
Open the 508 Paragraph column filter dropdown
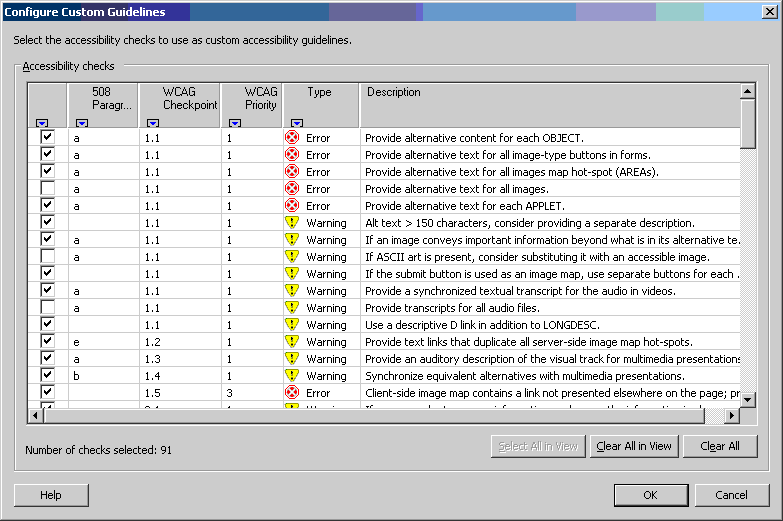[82, 123]
